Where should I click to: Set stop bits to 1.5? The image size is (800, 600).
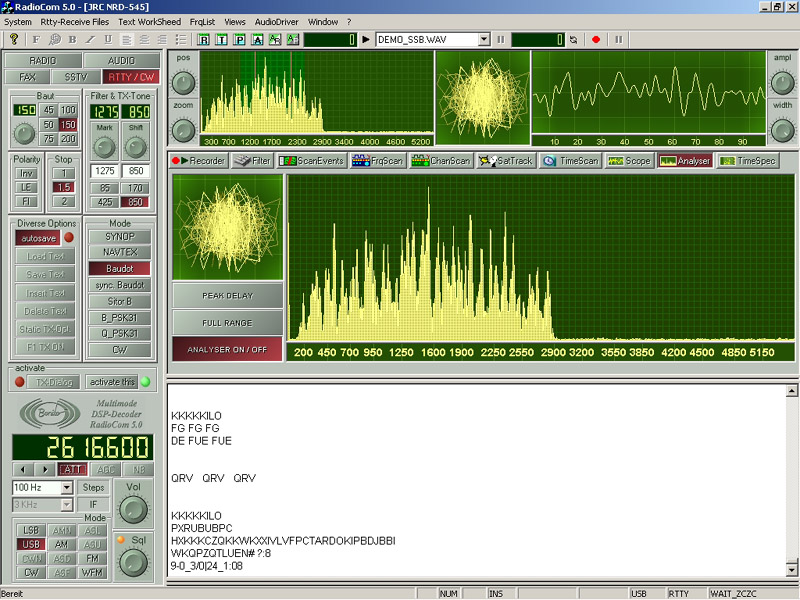click(x=64, y=187)
